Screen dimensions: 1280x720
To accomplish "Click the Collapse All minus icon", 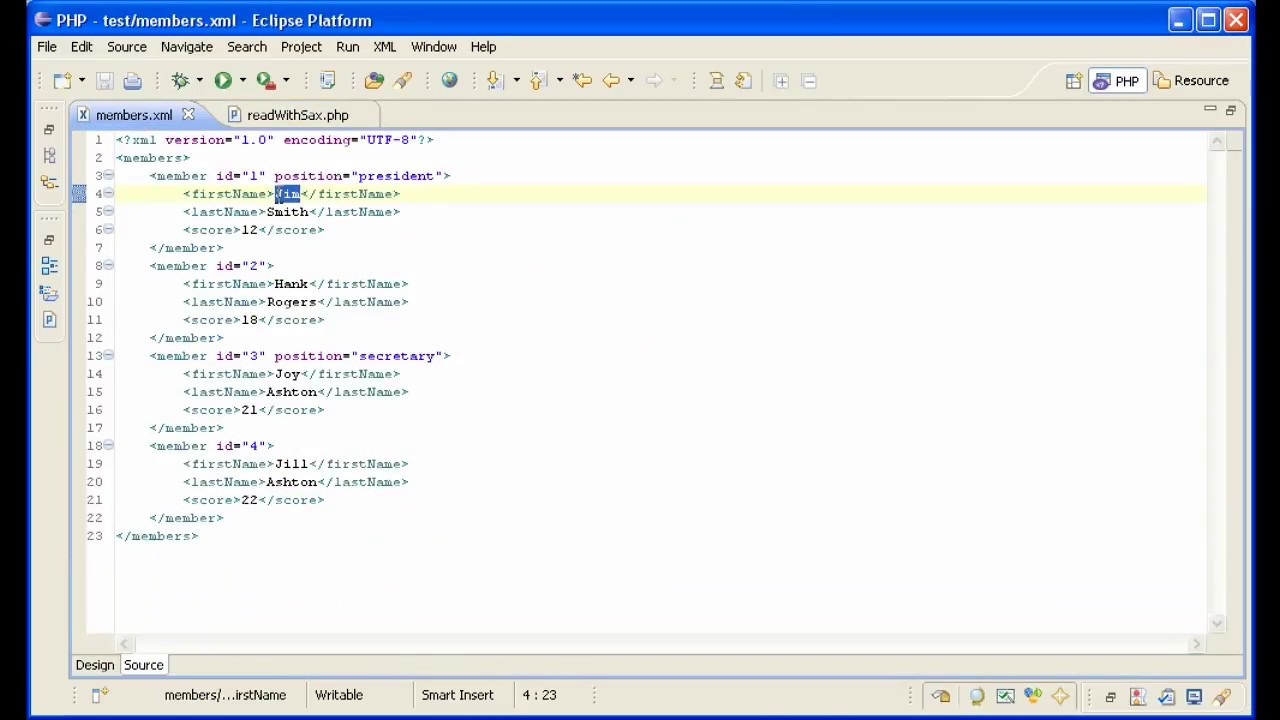I will [809, 81].
